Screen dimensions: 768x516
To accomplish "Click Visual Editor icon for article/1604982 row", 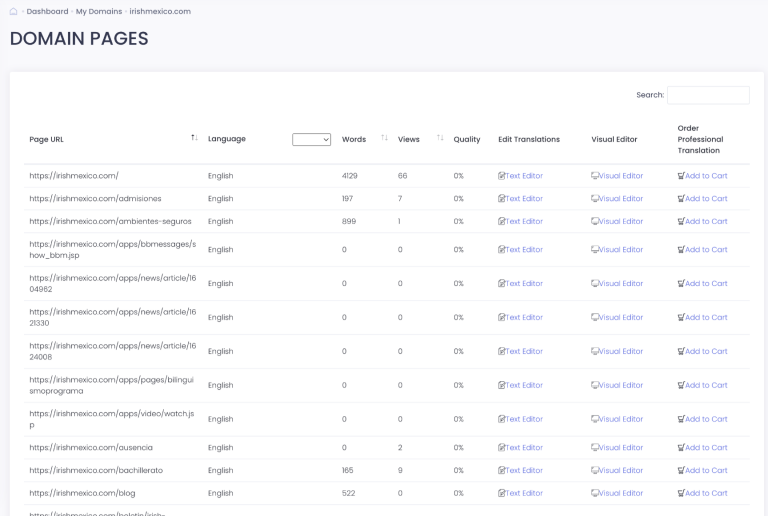I will (595, 283).
